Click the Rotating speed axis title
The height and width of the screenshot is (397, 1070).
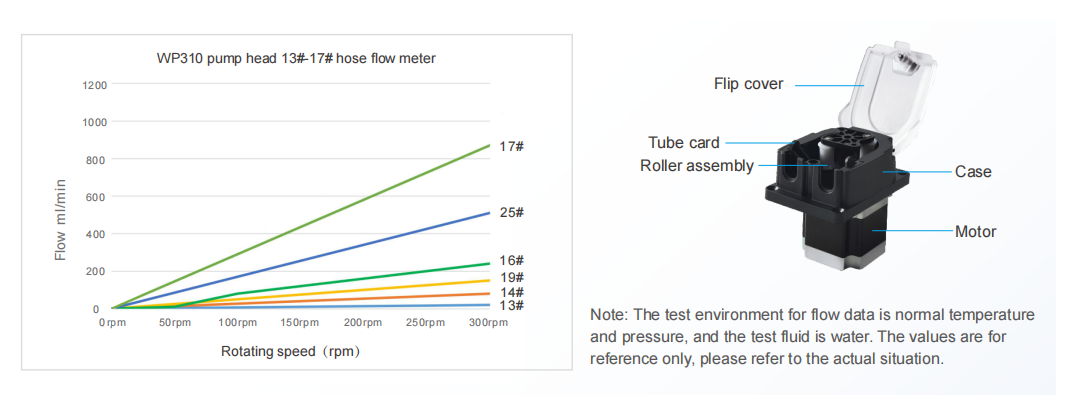(x=290, y=352)
